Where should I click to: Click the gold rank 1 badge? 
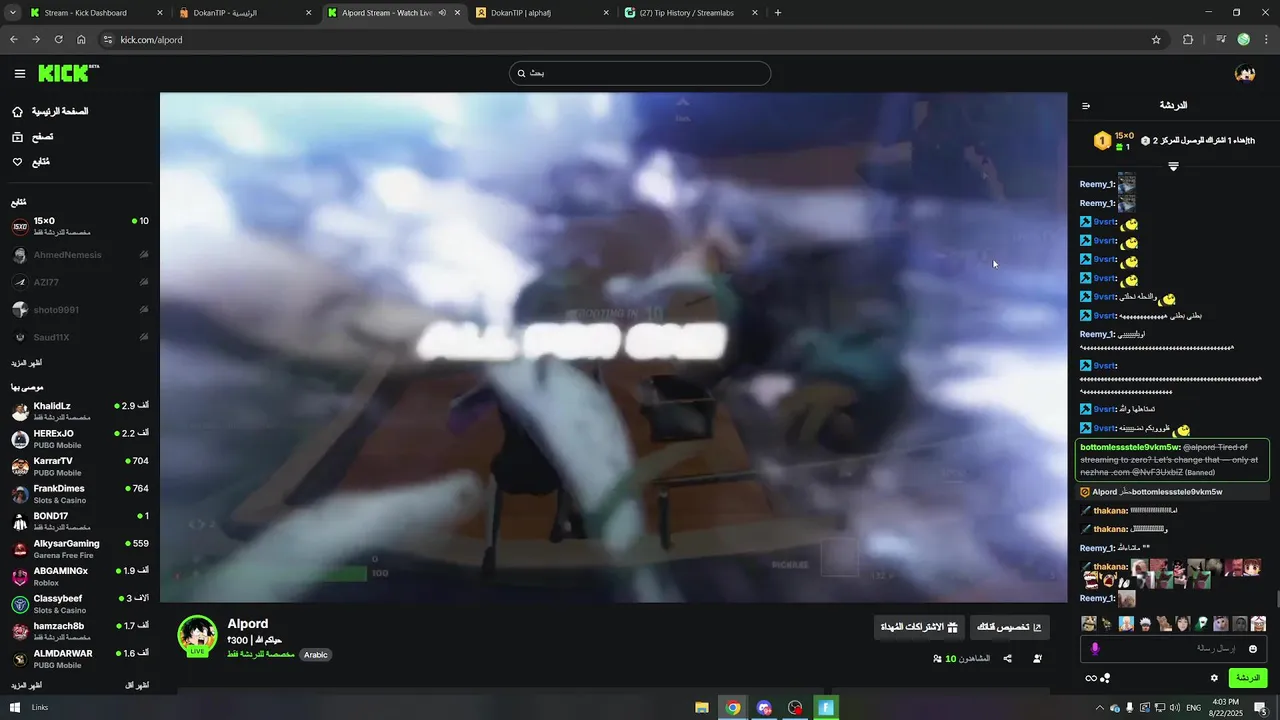pyautogui.click(x=1101, y=141)
